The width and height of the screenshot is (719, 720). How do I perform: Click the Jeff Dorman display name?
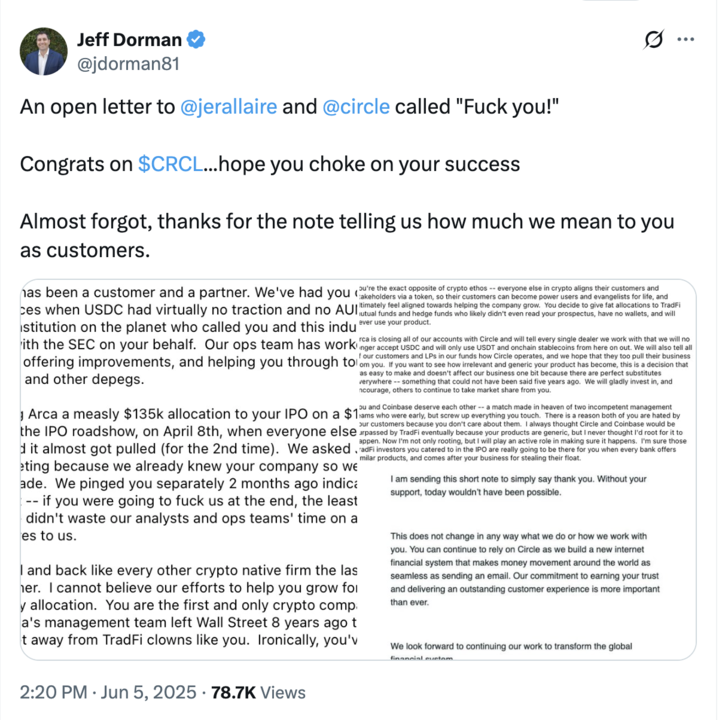coord(130,41)
